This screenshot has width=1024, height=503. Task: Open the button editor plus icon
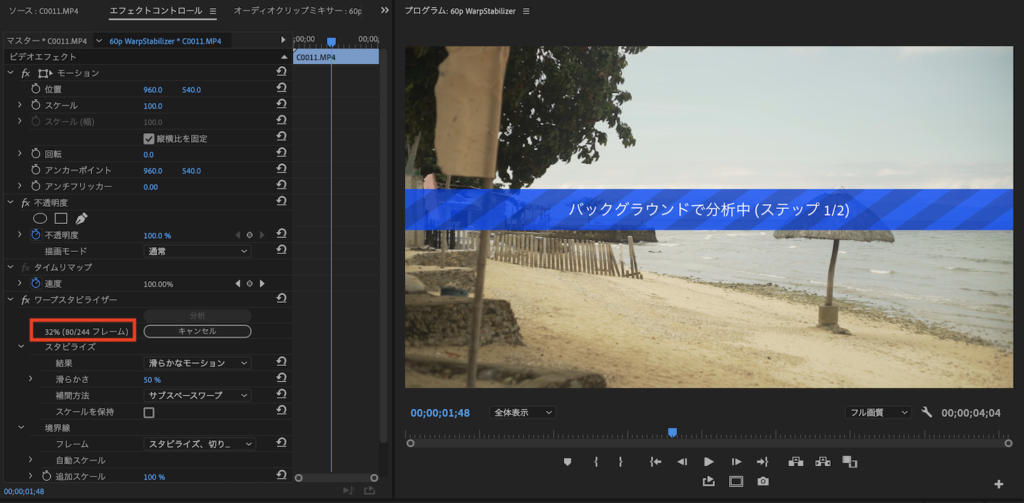tap(998, 485)
